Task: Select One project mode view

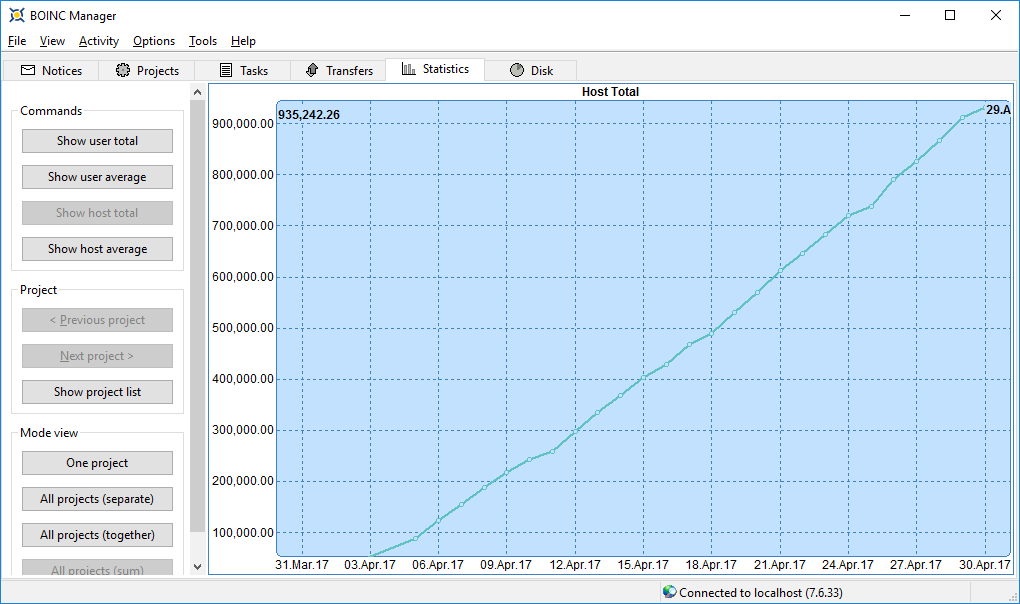Action: (x=98, y=463)
